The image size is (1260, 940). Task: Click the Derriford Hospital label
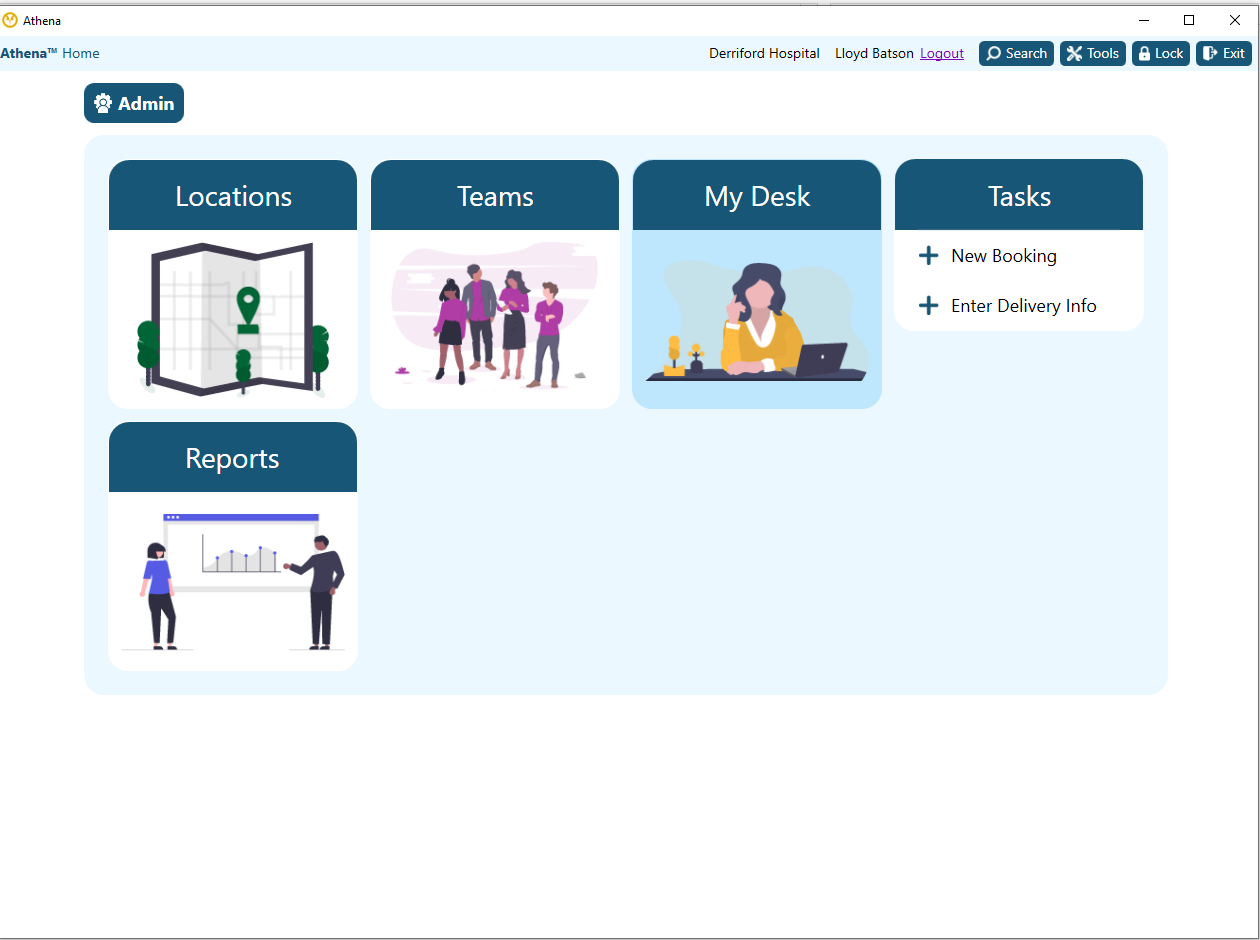764,54
